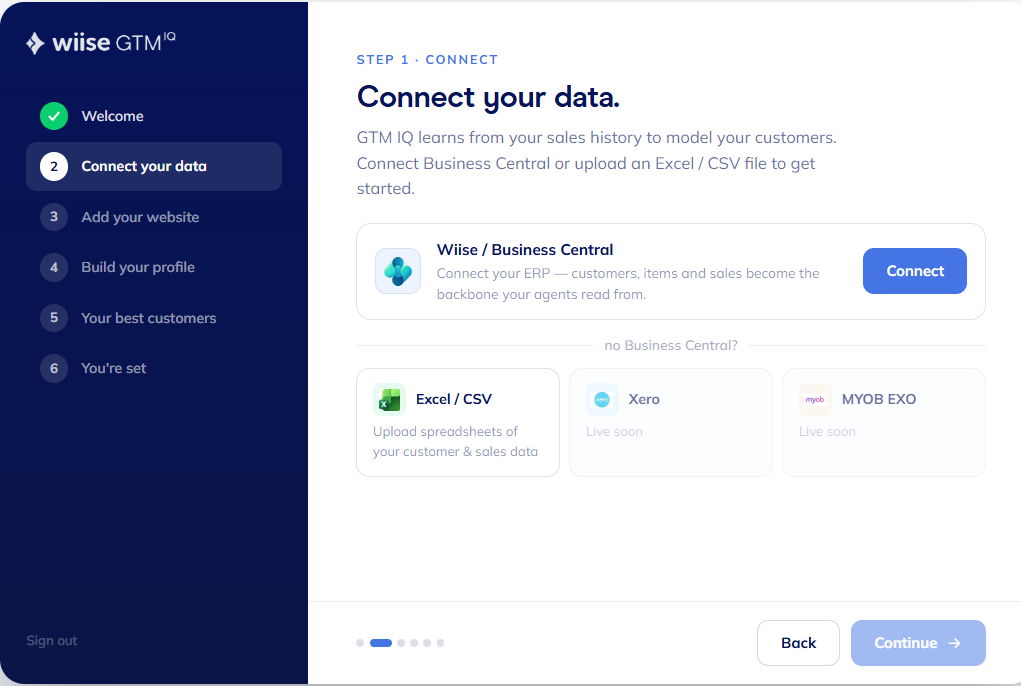Click the first progress dot
1021x686 pixels.
[360, 643]
